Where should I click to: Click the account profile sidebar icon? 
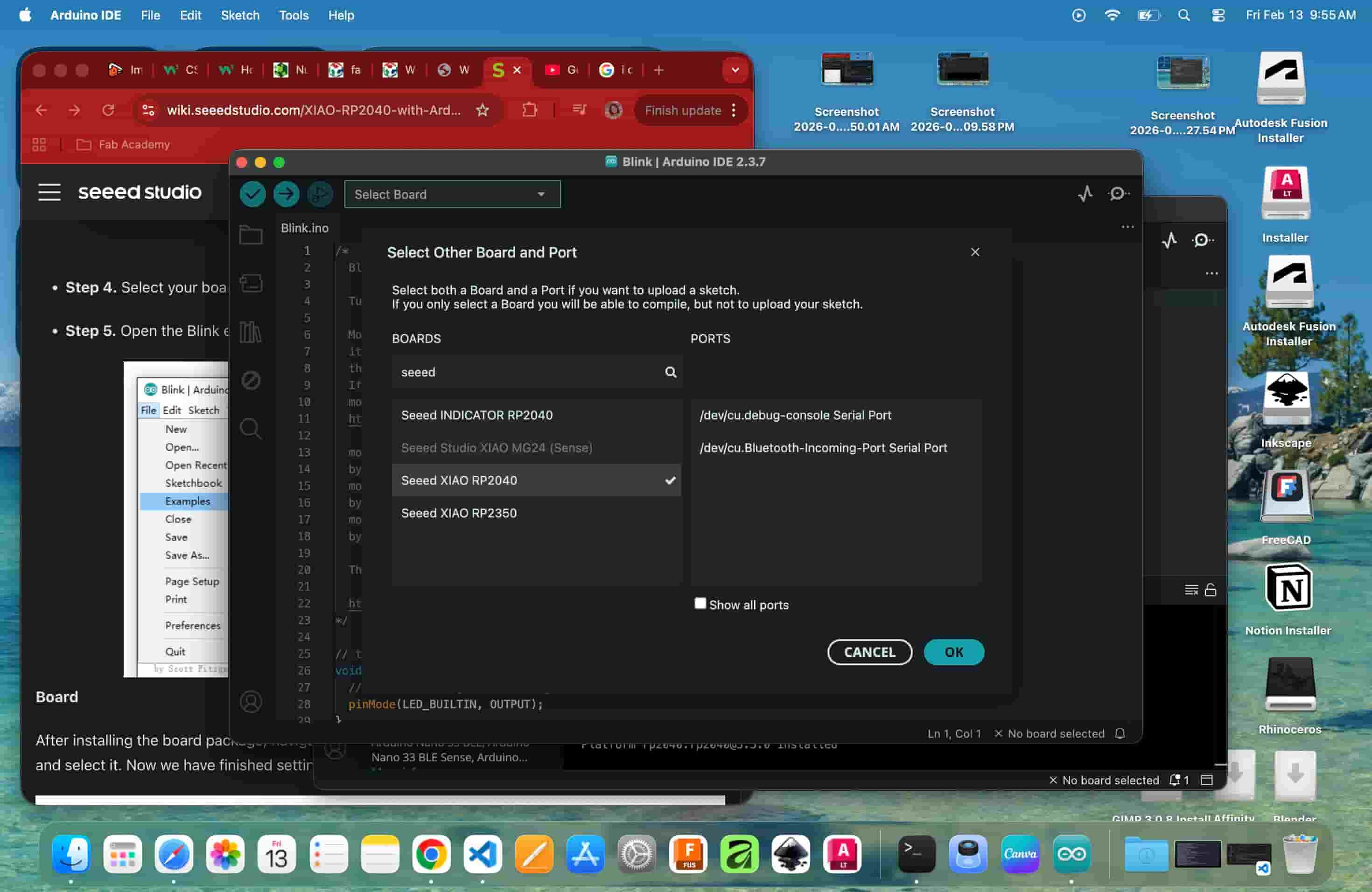(251, 702)
